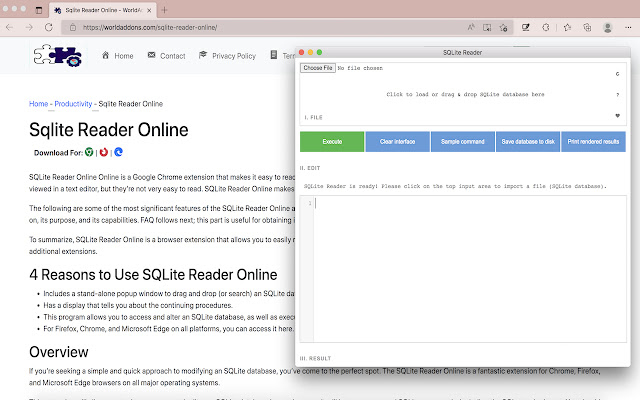Click the WorldAddons puzzle logo
Viewport: 640px width, 400px height.
[x=58, y=56]
